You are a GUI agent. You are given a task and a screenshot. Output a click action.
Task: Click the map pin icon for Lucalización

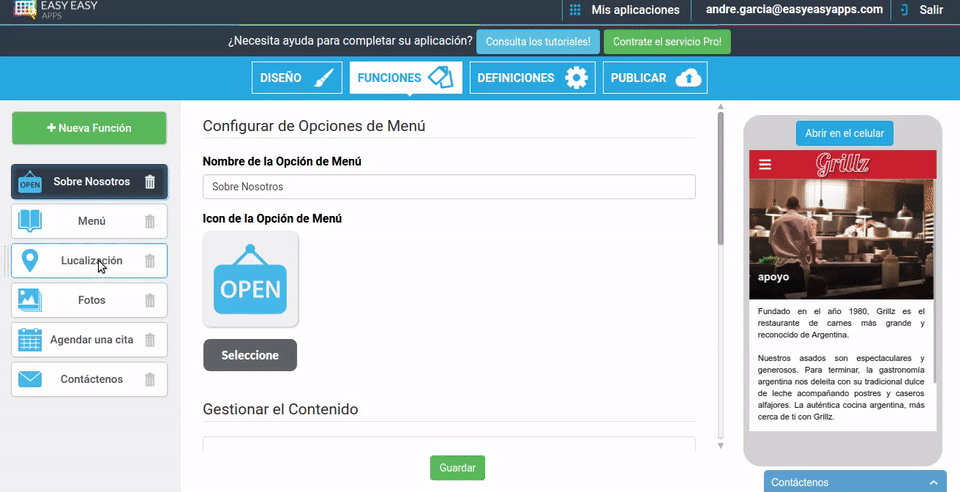(x=30, y=261)
